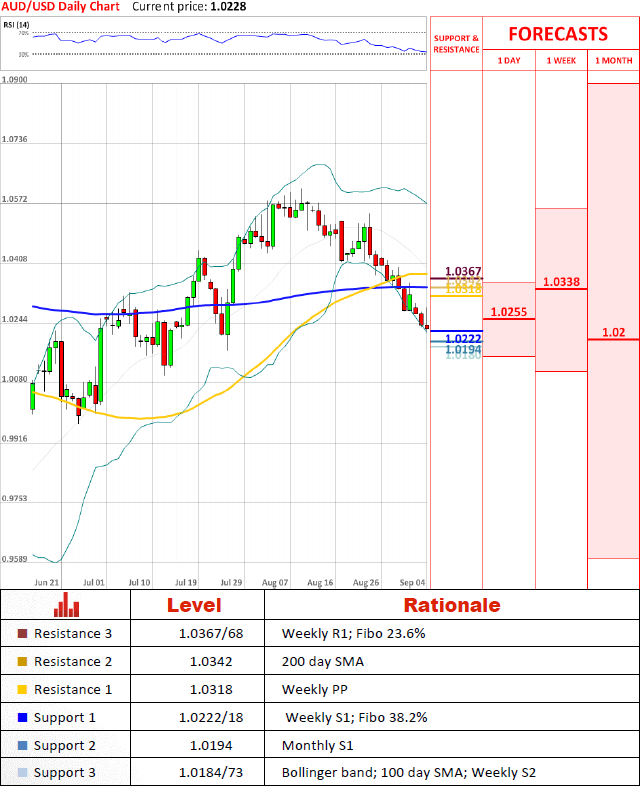Viewport: 640px width, 786px height.
Task: Select the 1 WEEK forecast column header
Action: click(561, 60)
